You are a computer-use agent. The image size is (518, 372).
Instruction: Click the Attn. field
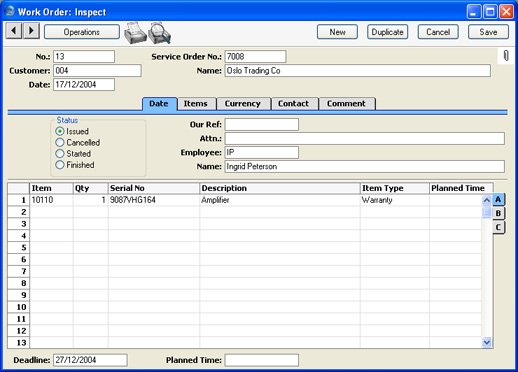pos(365,139)
